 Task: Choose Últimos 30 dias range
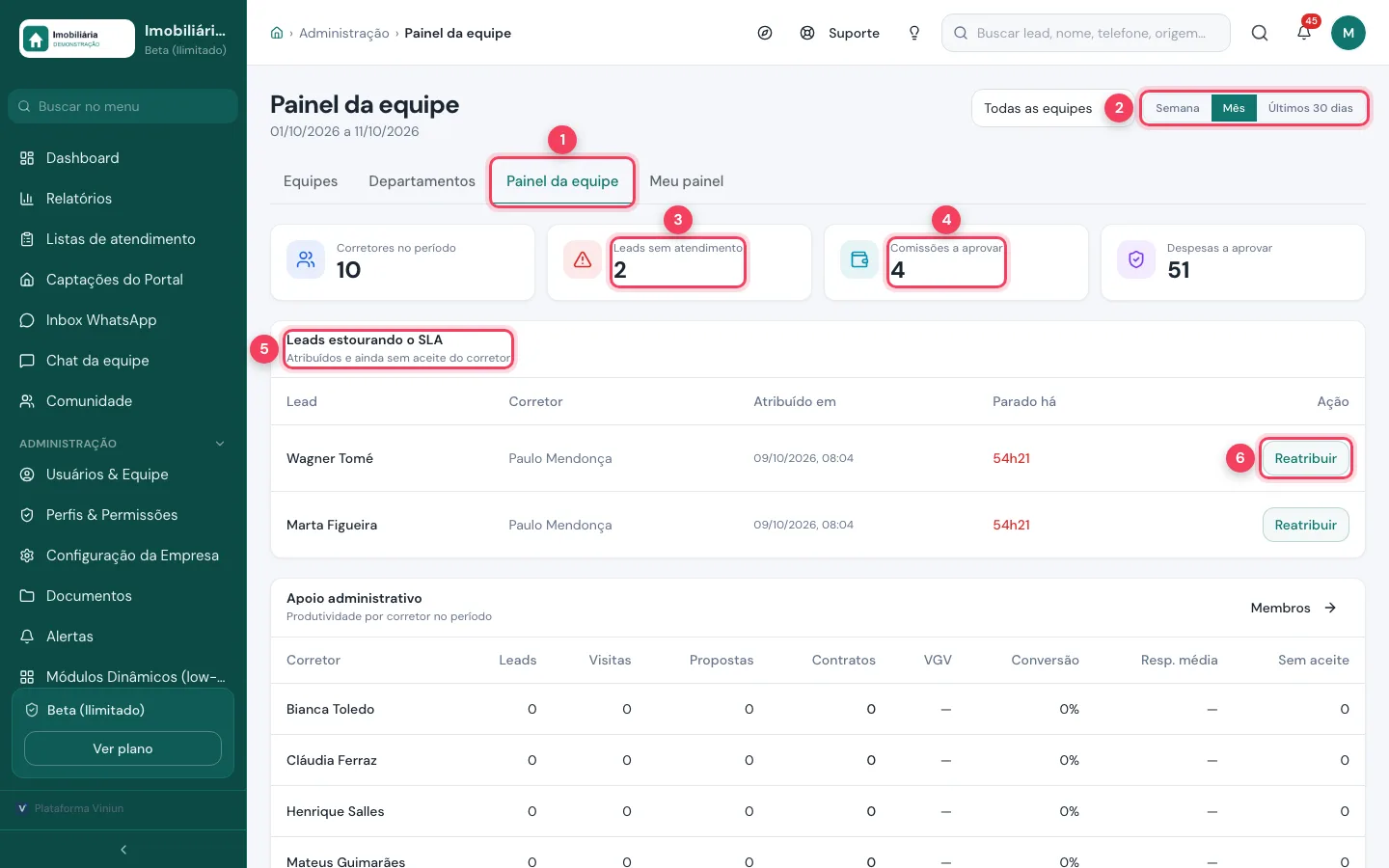pyautogui.click(x=1310, y=108)
